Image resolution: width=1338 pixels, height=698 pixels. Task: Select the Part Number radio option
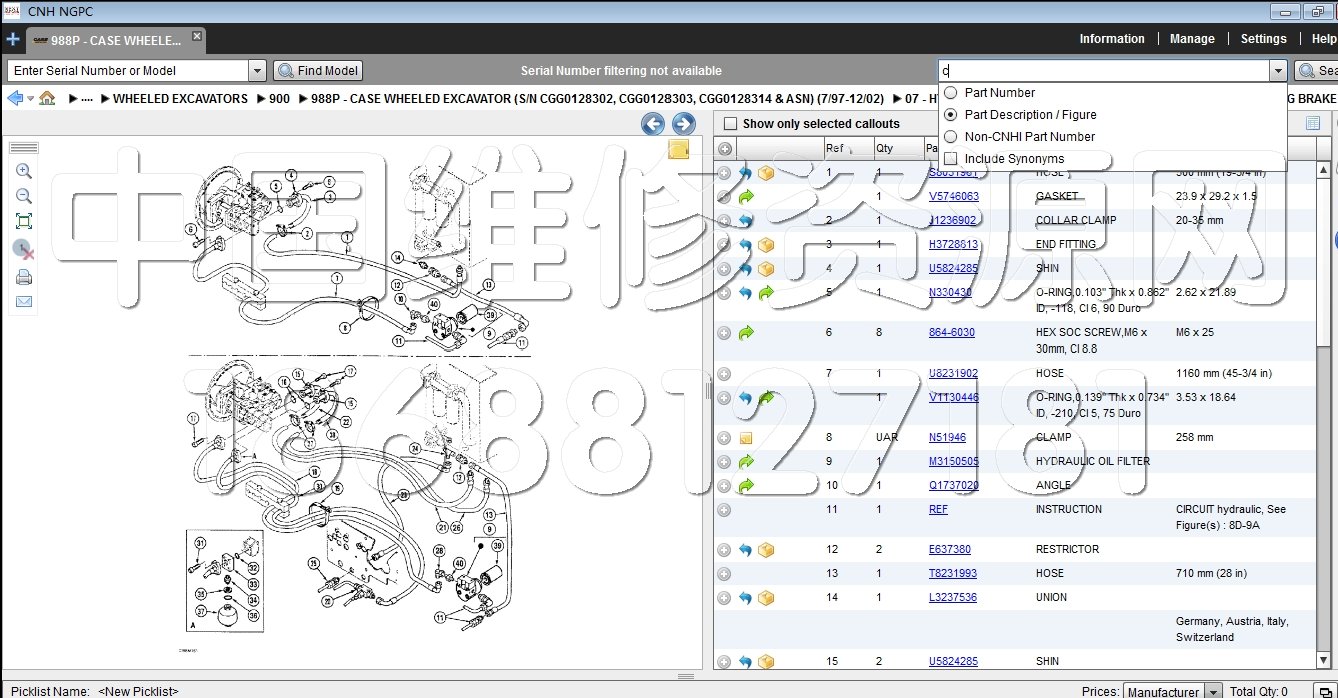point(951,93)
